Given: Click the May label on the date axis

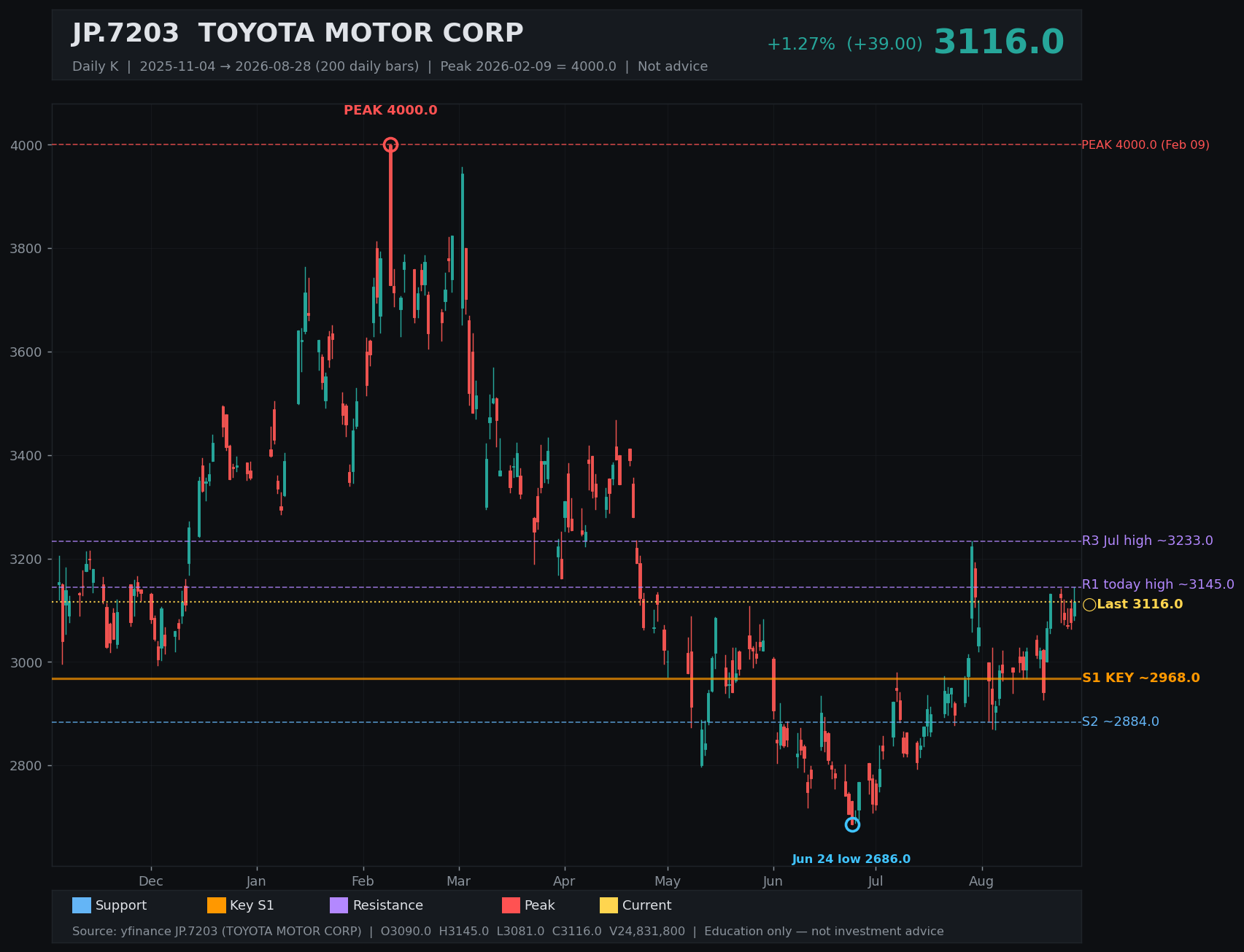Looking at the screenshot, I should pyautogui.click(x=668, y=881).
